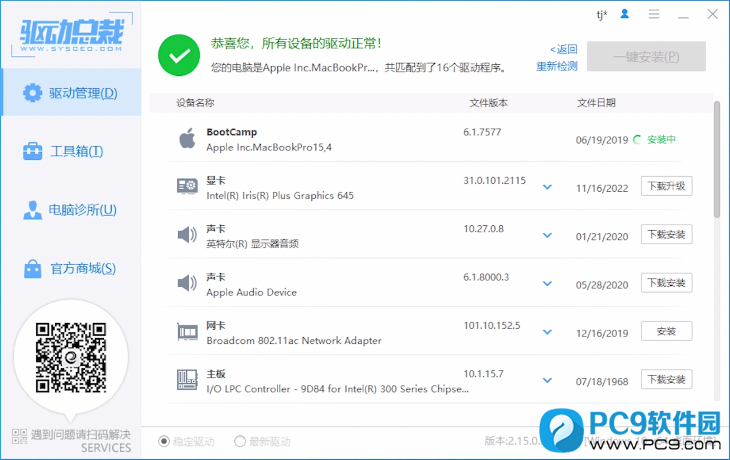This screenshot has width=730, height=460.
Task: Click the date 11/16/2022 text
Action: click(x=602, y=189)
